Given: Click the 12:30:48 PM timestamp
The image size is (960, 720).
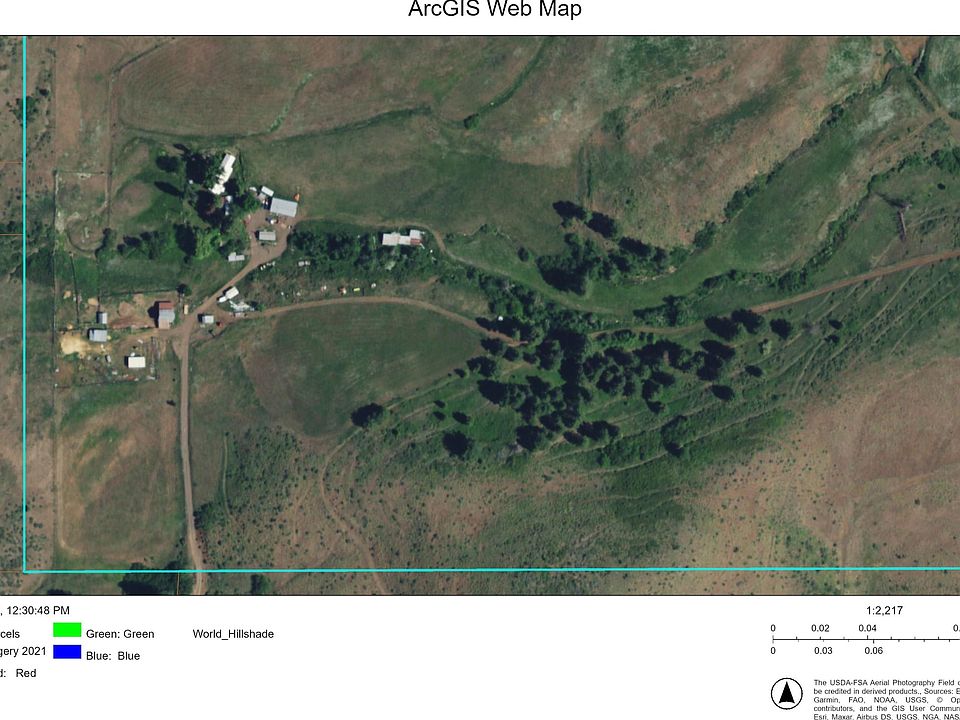Looking at the screenshot, I should (38, 610).
